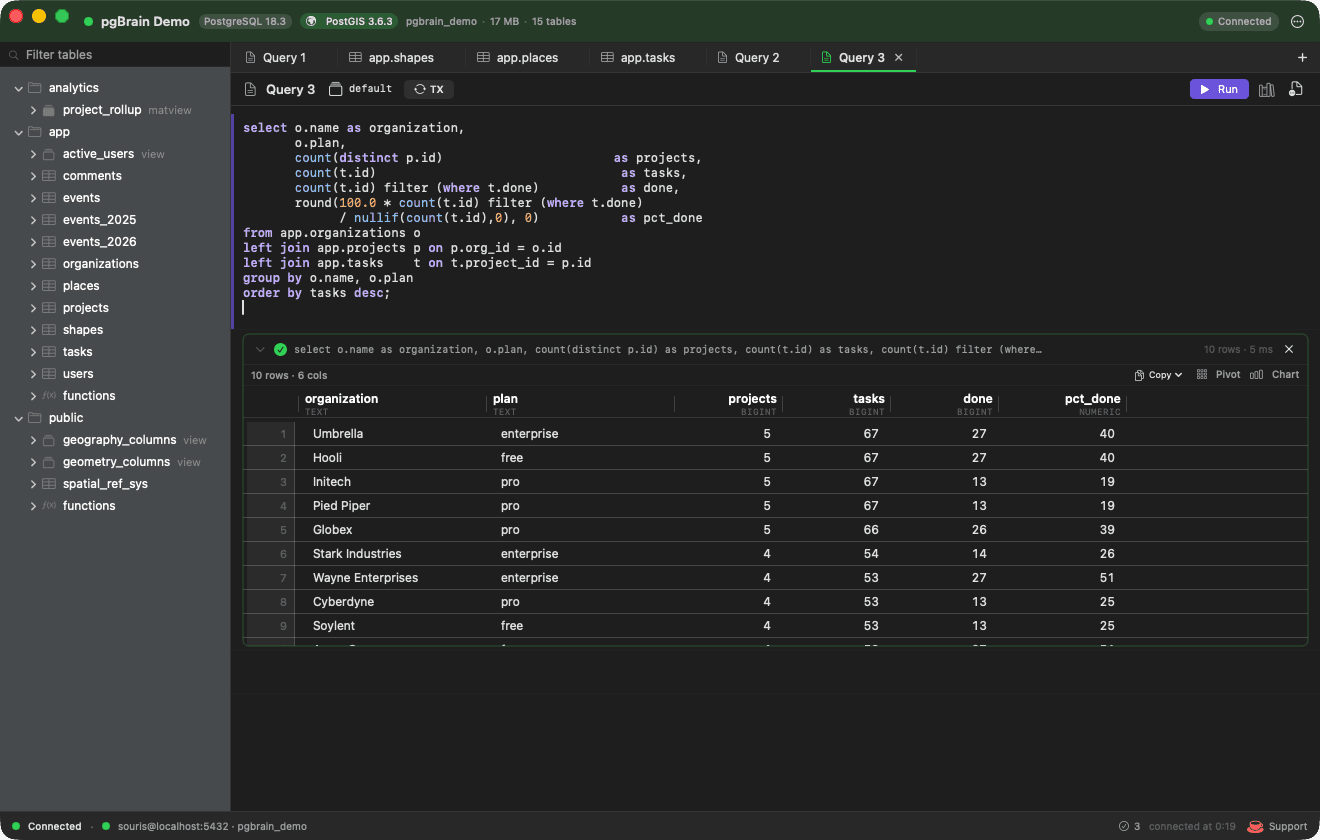
Task: Expand the active_users view
Action: click(x=33, y=154)
